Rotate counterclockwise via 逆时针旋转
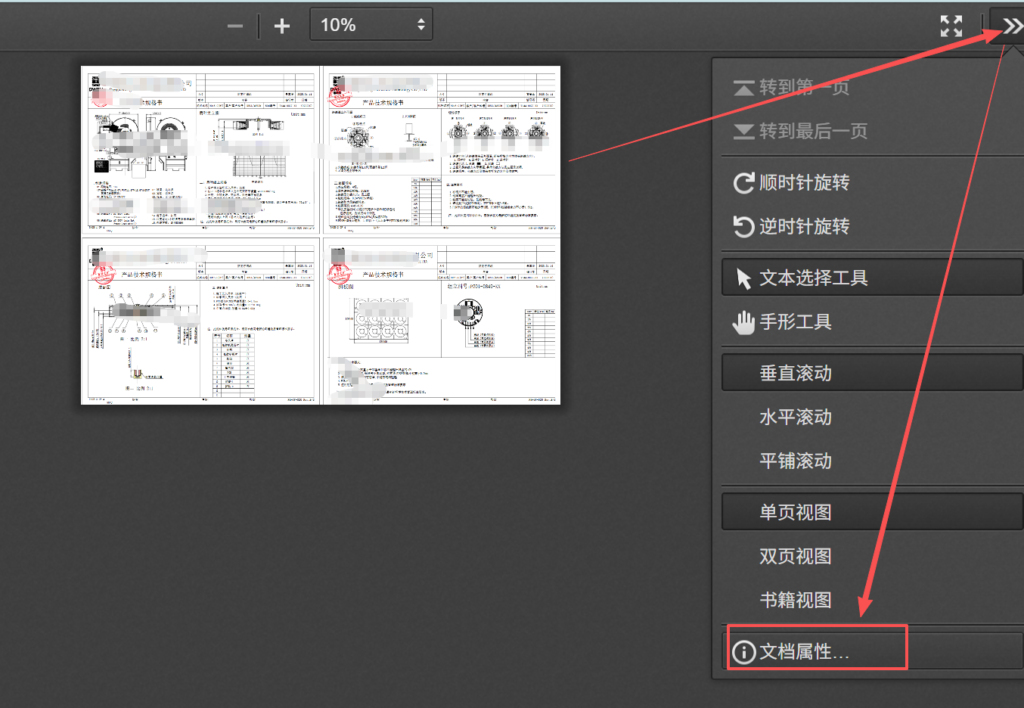Screen dimensions: 1024x708 872,227
